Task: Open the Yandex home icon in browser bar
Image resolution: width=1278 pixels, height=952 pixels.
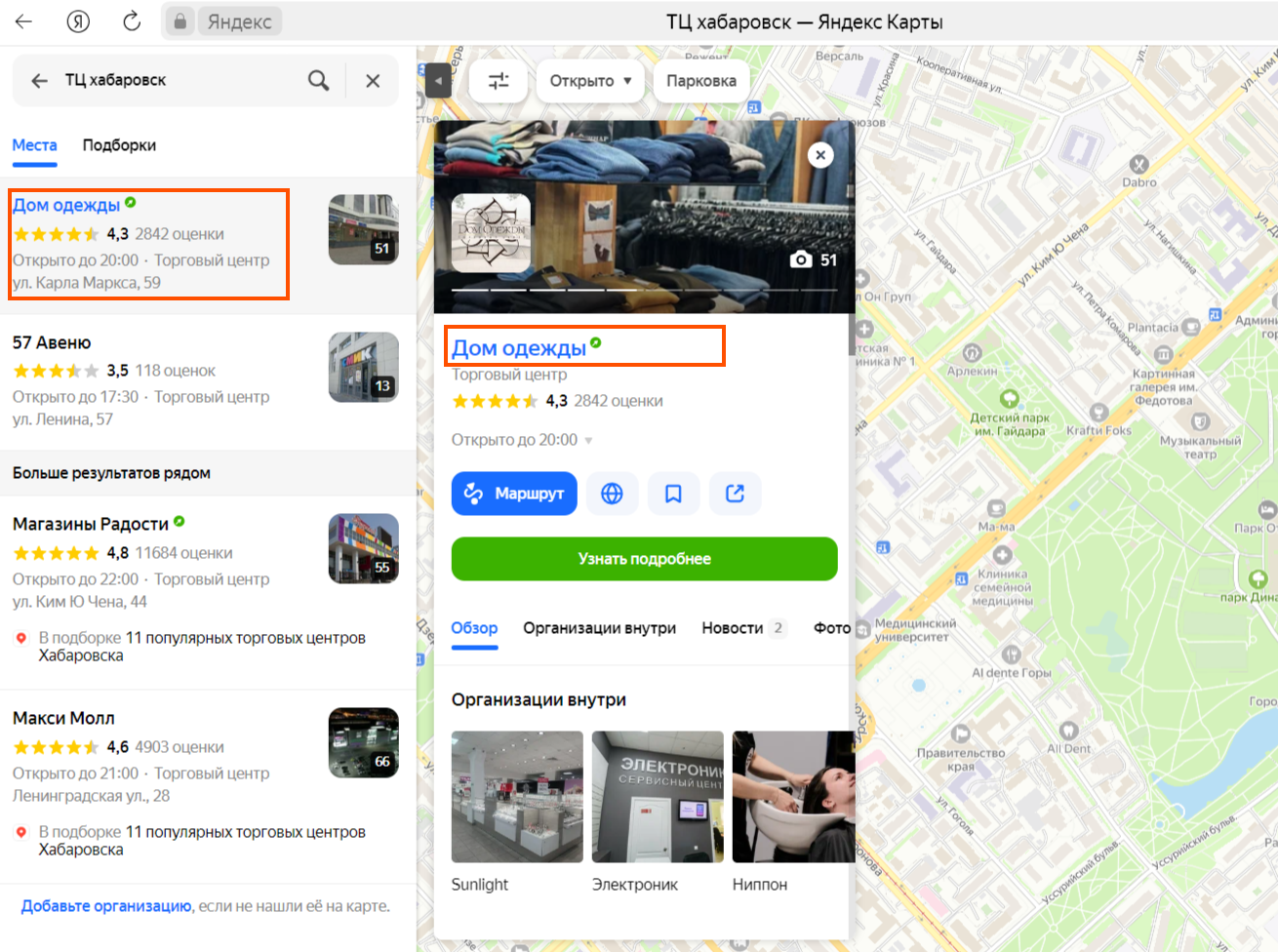Action: 78,21
